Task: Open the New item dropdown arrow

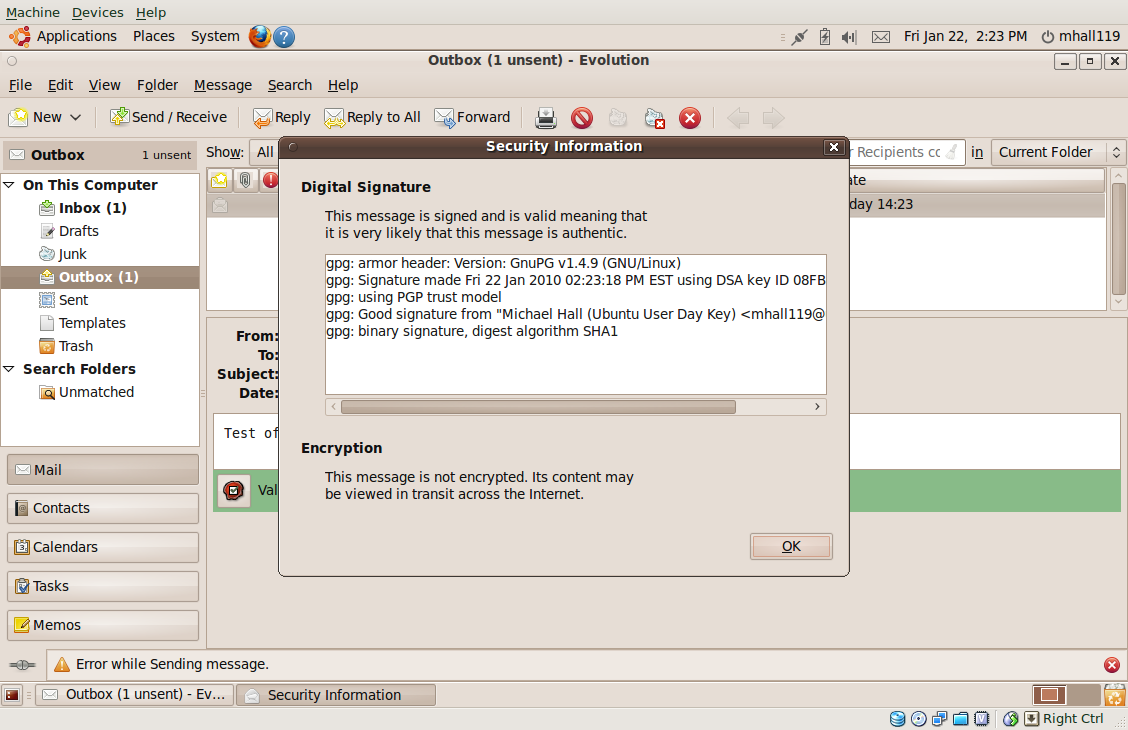Action: [x=75, y=117]
